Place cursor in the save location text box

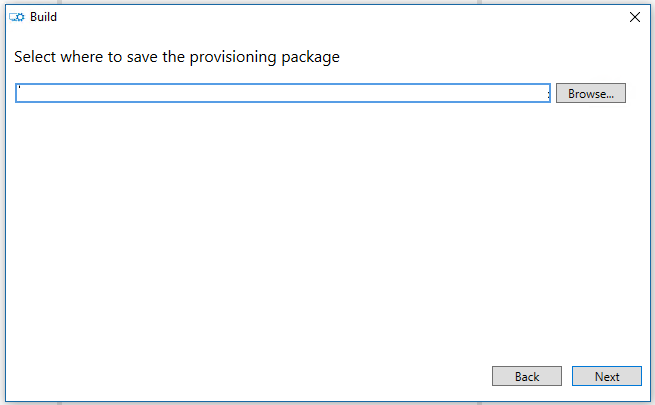coord(283,93)
